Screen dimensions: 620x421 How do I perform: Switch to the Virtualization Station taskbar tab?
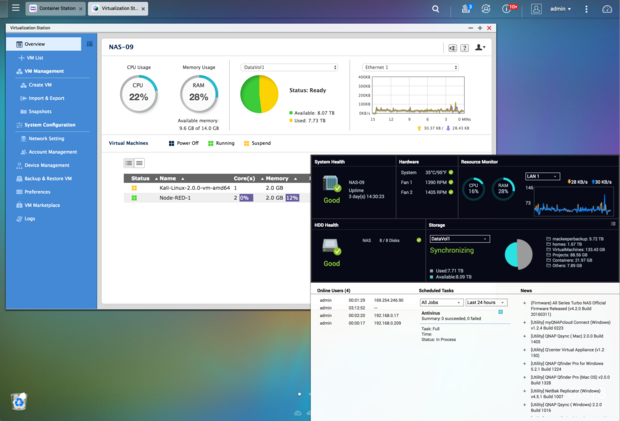(x=118, y=8)
